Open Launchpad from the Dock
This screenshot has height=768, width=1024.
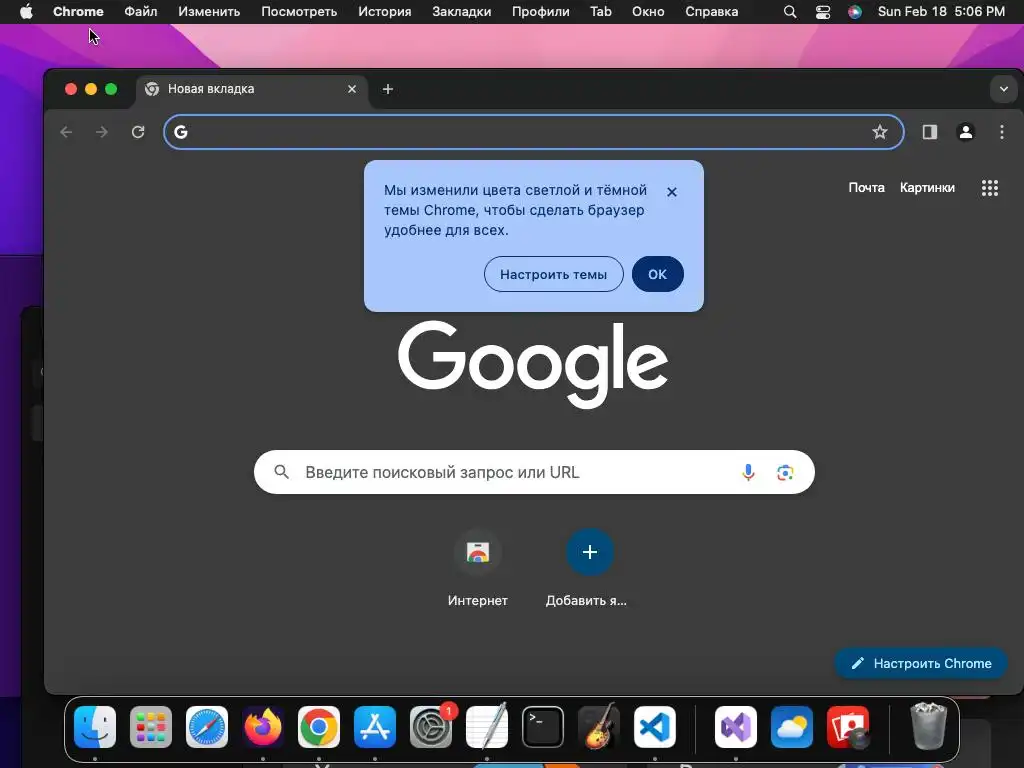pyautogui.click(x=151, y=727)
